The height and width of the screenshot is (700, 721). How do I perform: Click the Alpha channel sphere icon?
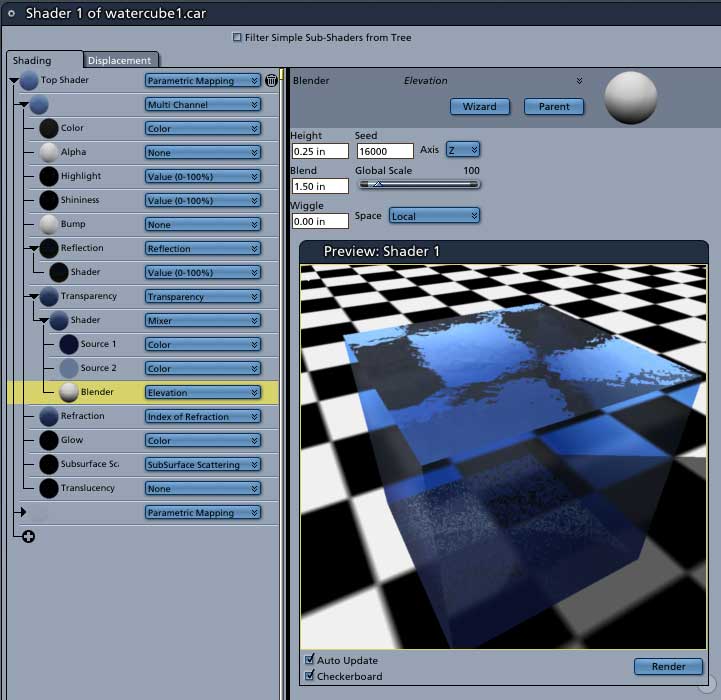pyautogui.click(x=49, y=152)
